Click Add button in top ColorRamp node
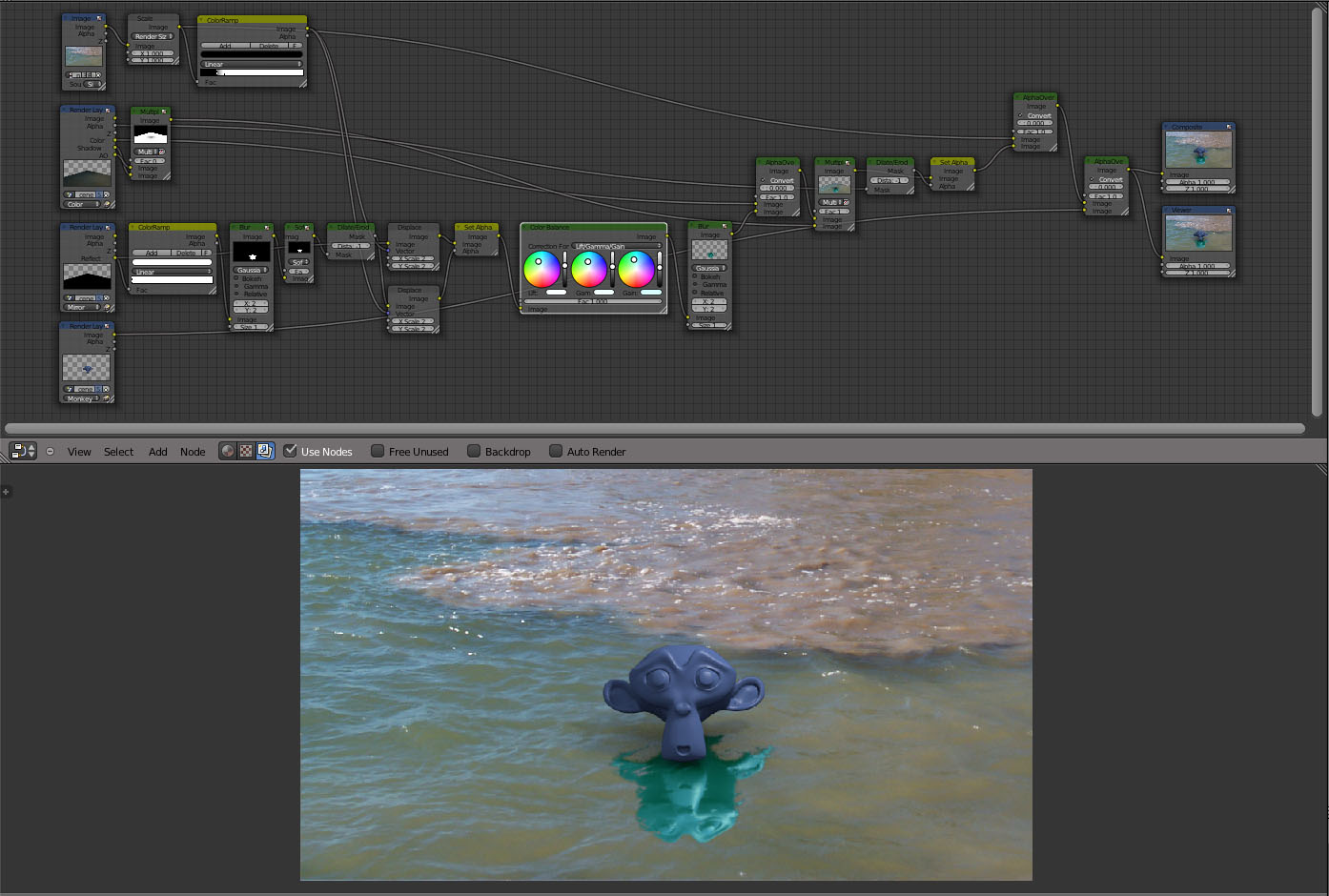Image resolution: width=1329 pixels, height=896 pixels. pyautogui.click(x=225, y=46)
